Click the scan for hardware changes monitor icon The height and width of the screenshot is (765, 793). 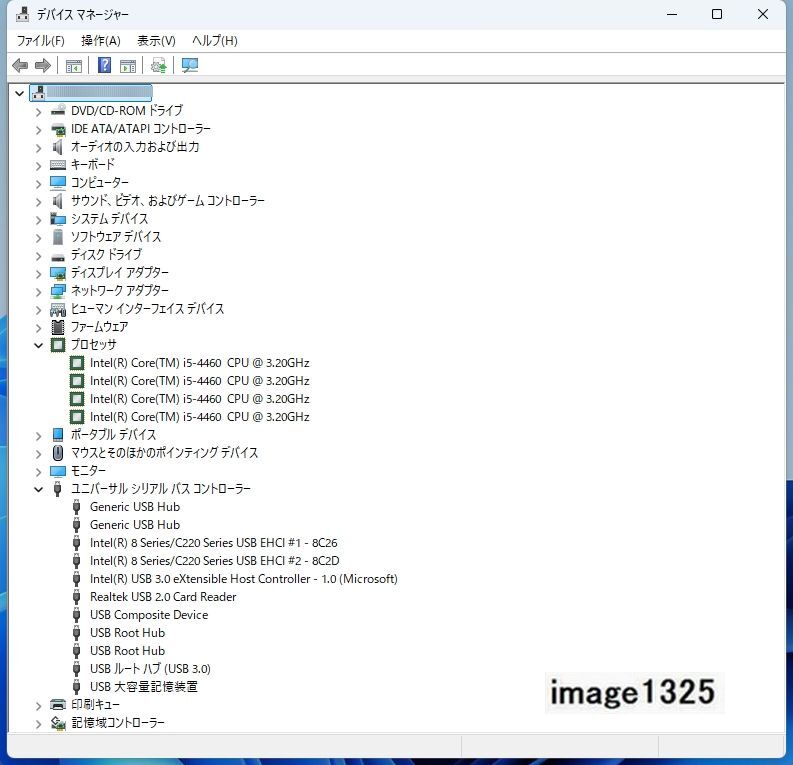click(x=190, y=65)
